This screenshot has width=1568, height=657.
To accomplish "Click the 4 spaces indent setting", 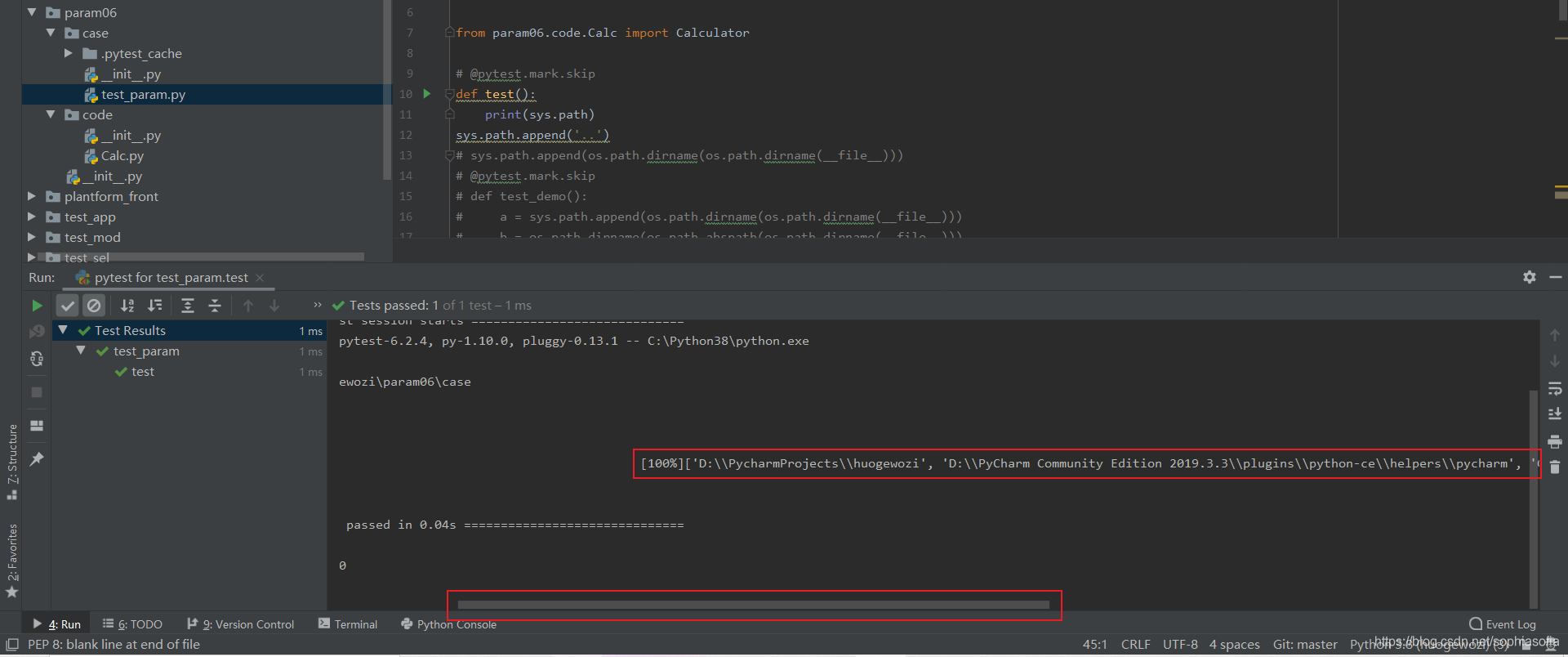I will pyautogui.click(x=1234, y=645).
